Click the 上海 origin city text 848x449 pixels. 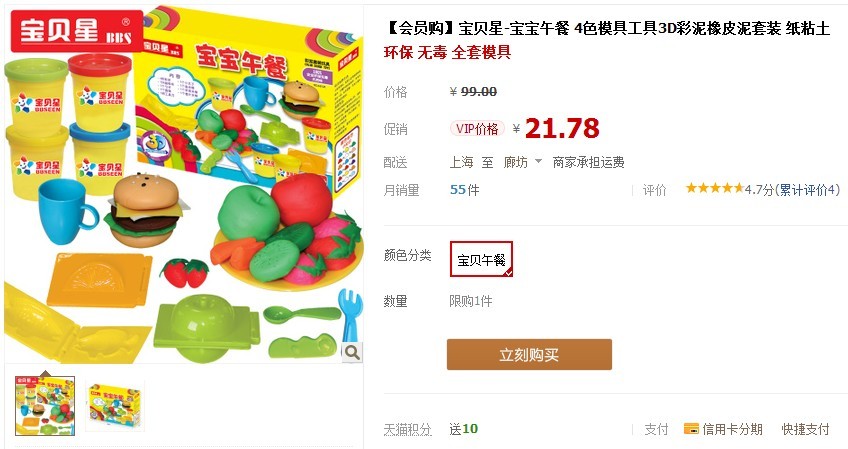click(461, 162)
